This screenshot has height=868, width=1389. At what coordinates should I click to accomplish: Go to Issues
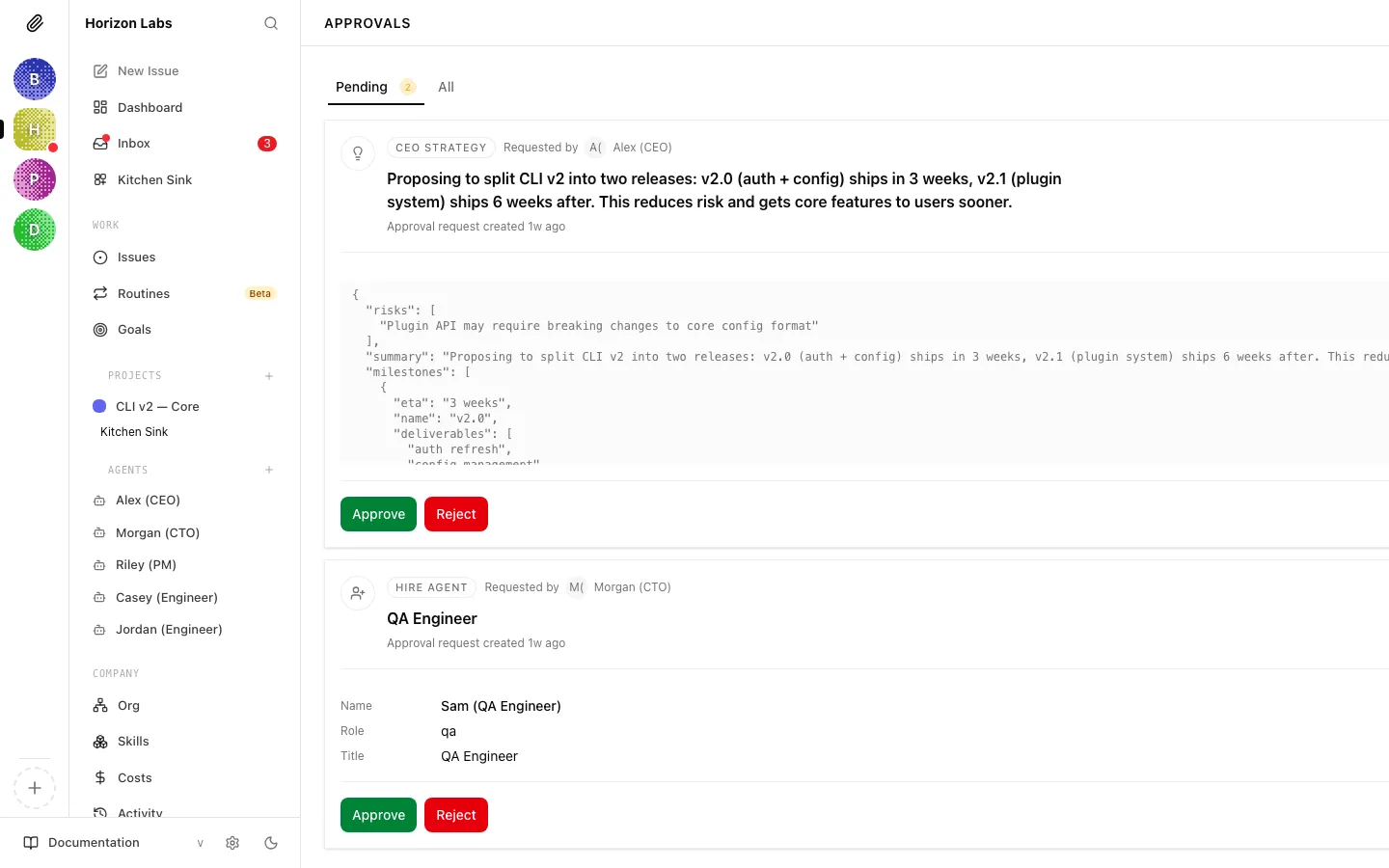pyautogui.click(x=184, y=258)
